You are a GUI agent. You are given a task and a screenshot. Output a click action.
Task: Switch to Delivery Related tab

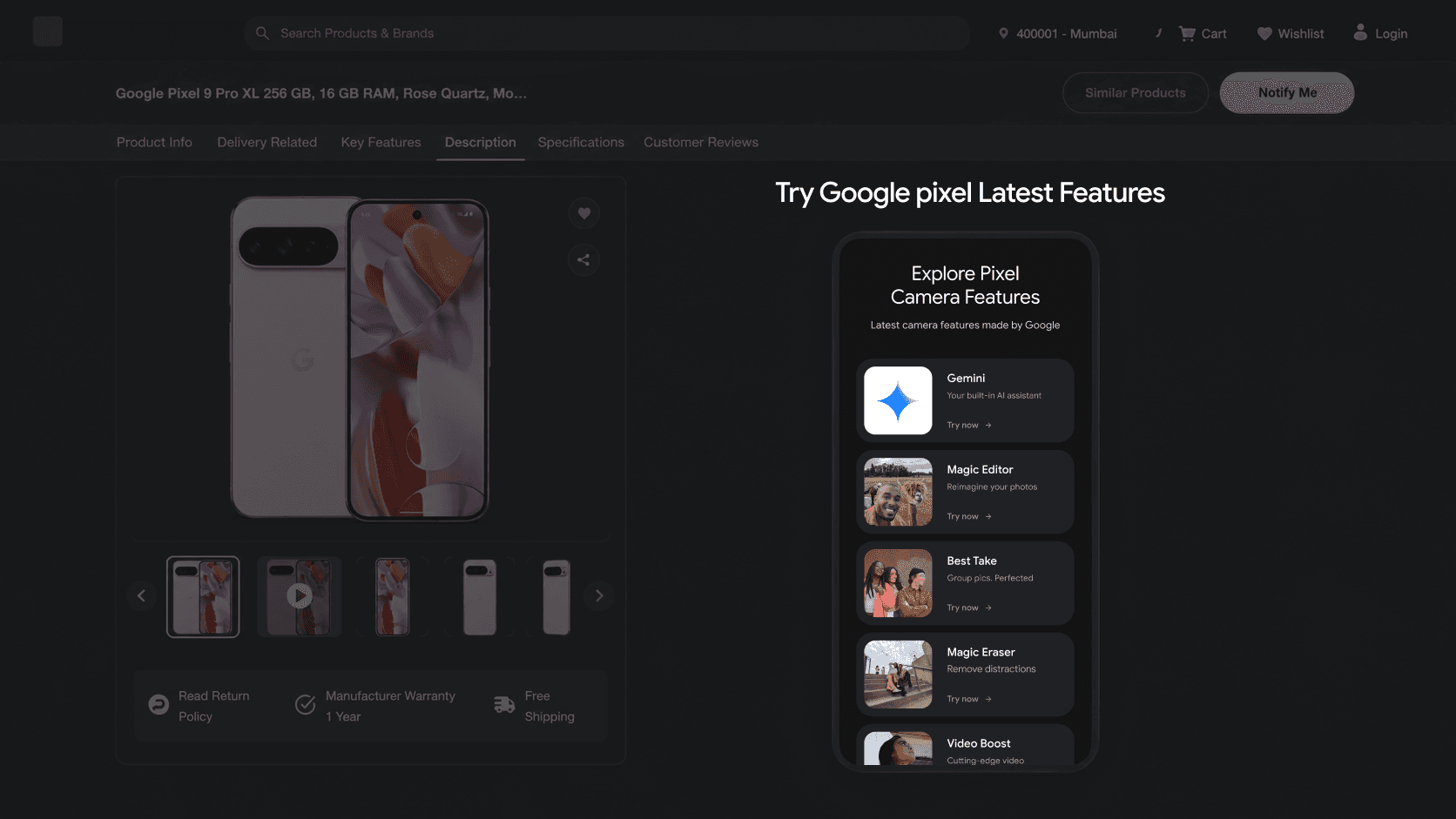click(x=266, y=142)
